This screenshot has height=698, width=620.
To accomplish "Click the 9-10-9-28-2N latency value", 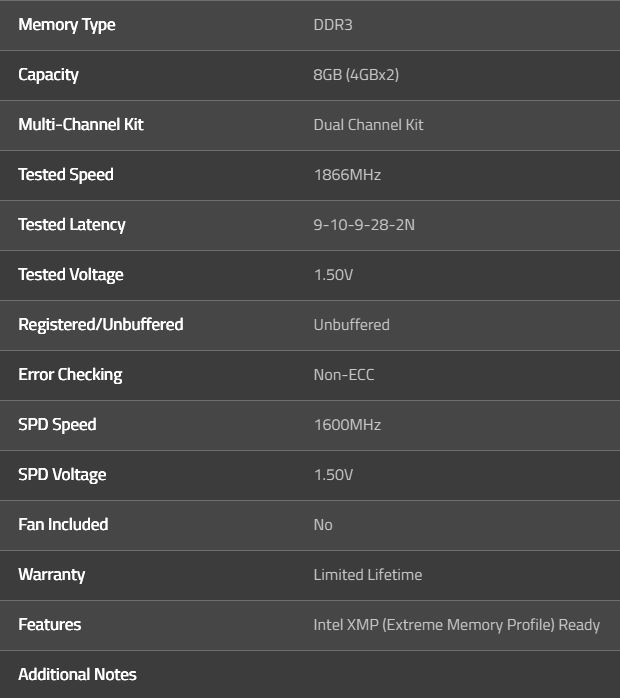I will click(x=364, y=225).
